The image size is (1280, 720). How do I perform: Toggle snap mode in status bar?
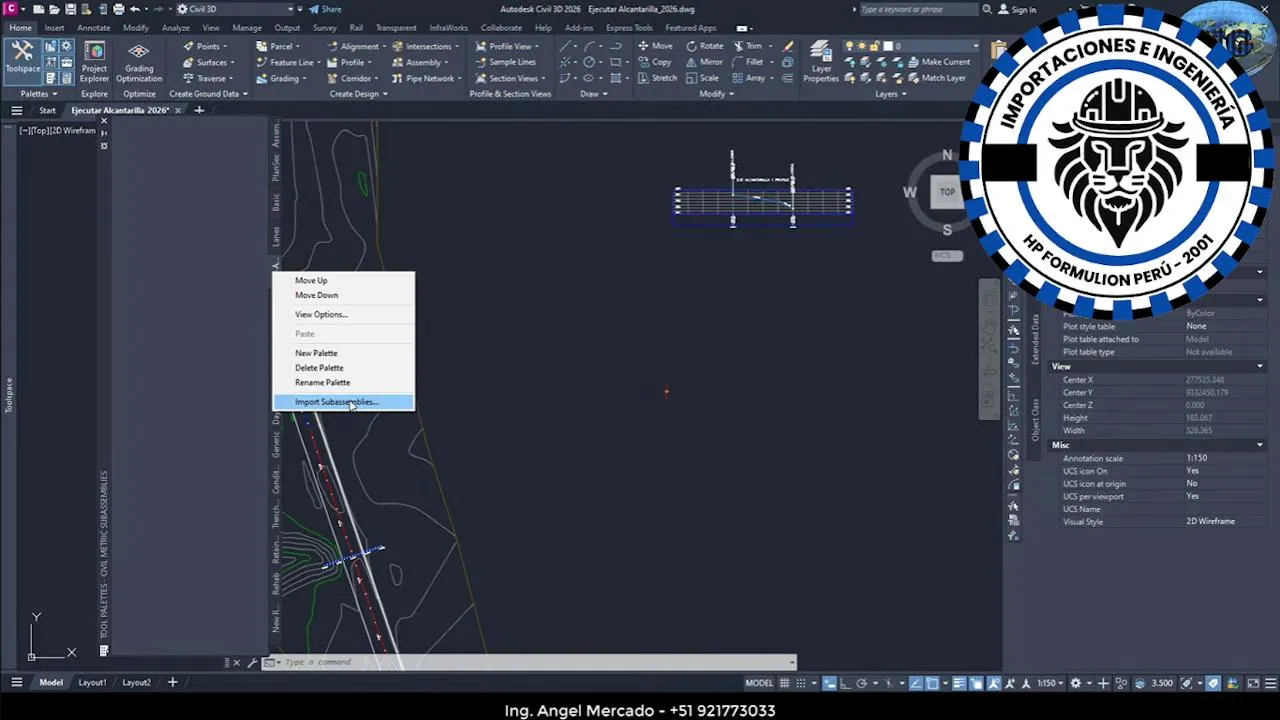800,683
